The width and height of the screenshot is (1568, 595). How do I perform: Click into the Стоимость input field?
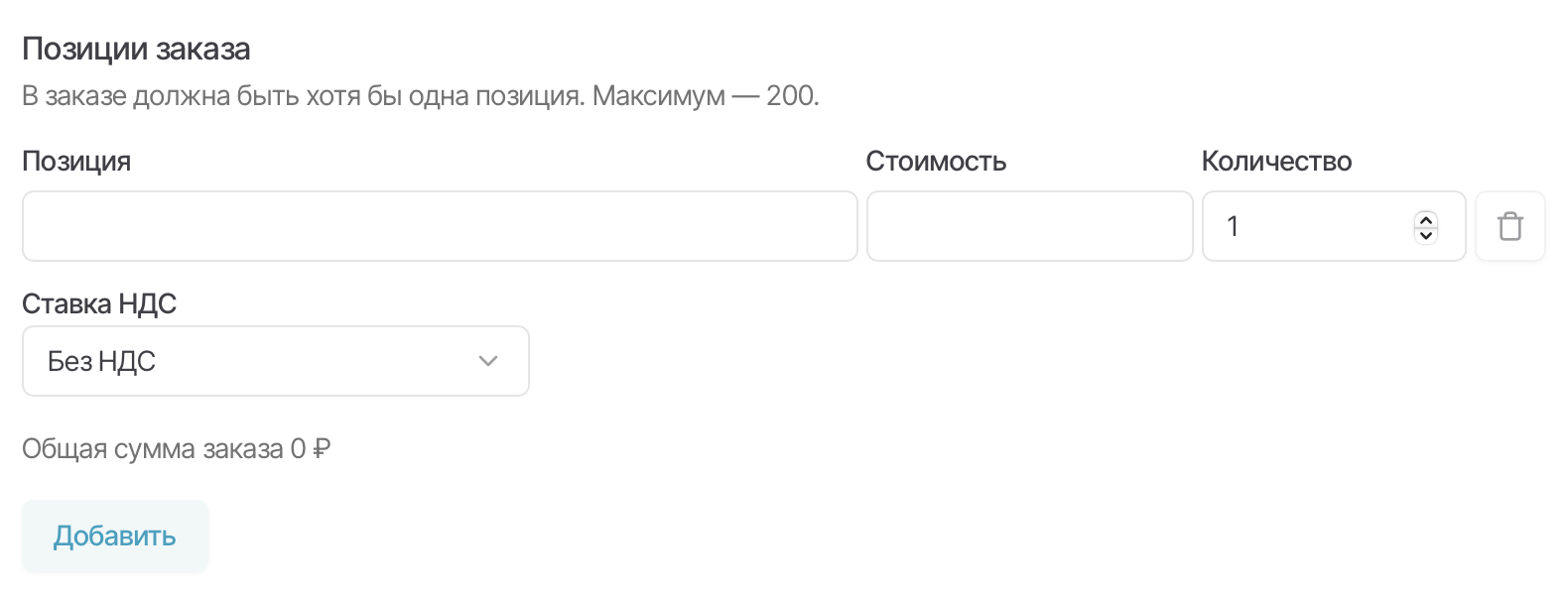tap(1029, 226)
